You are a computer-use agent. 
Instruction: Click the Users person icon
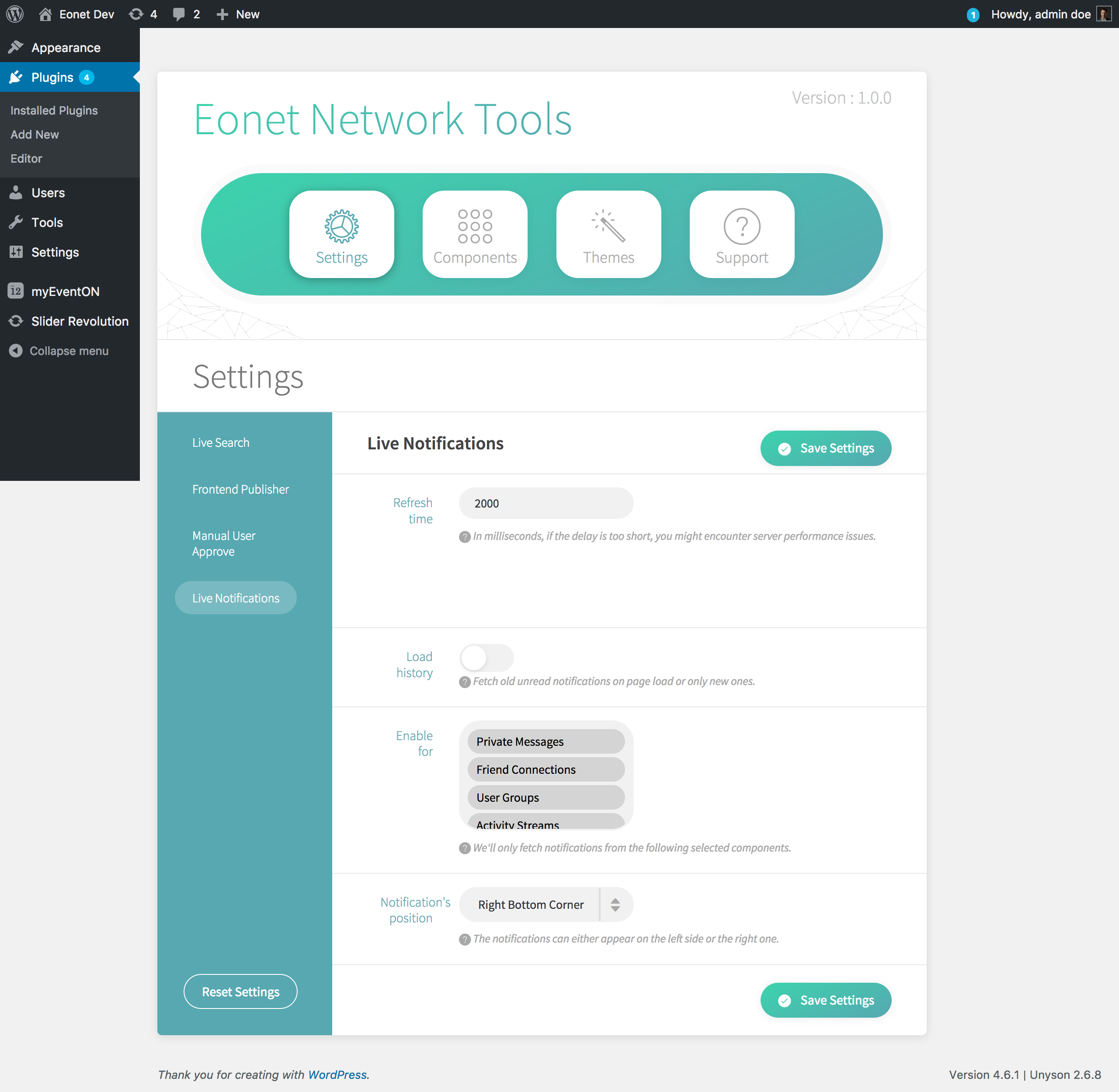(x=16, y=192)
